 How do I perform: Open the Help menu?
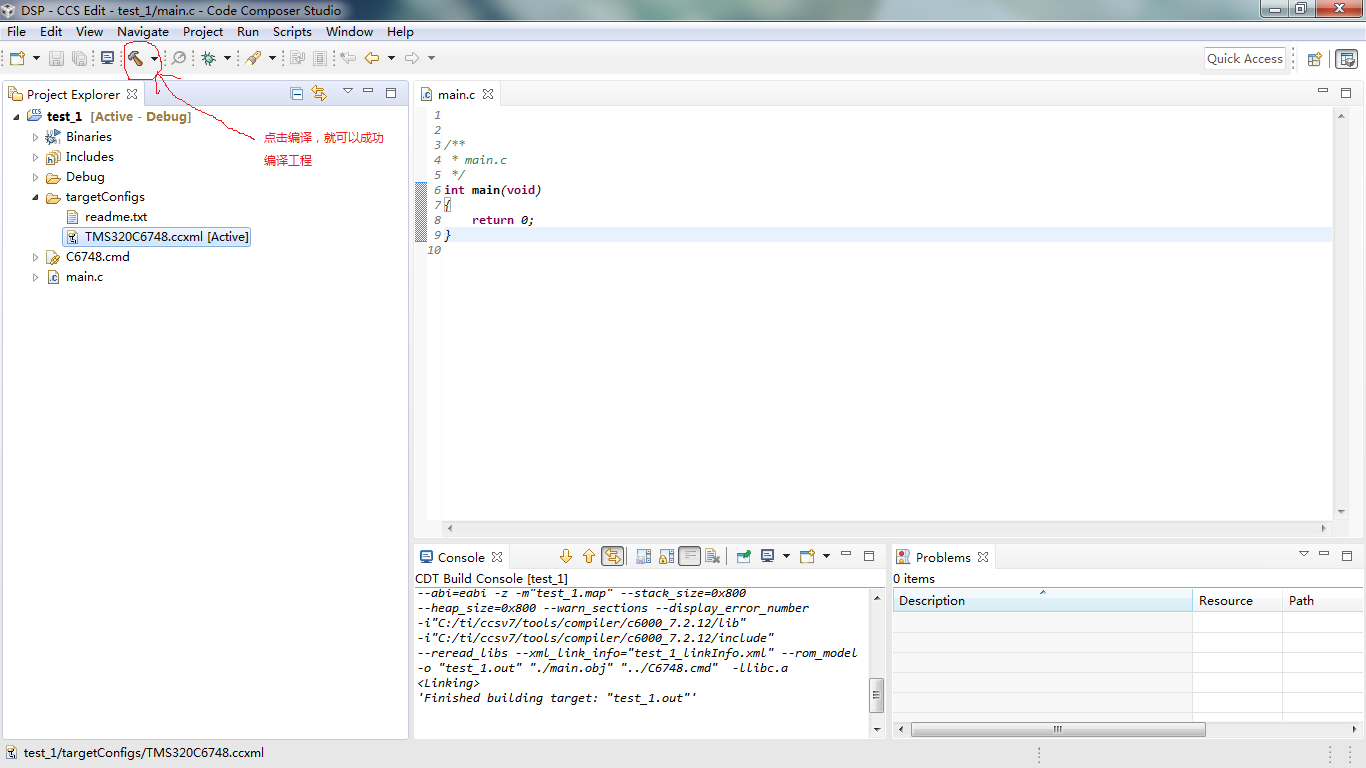pos(400,32)
